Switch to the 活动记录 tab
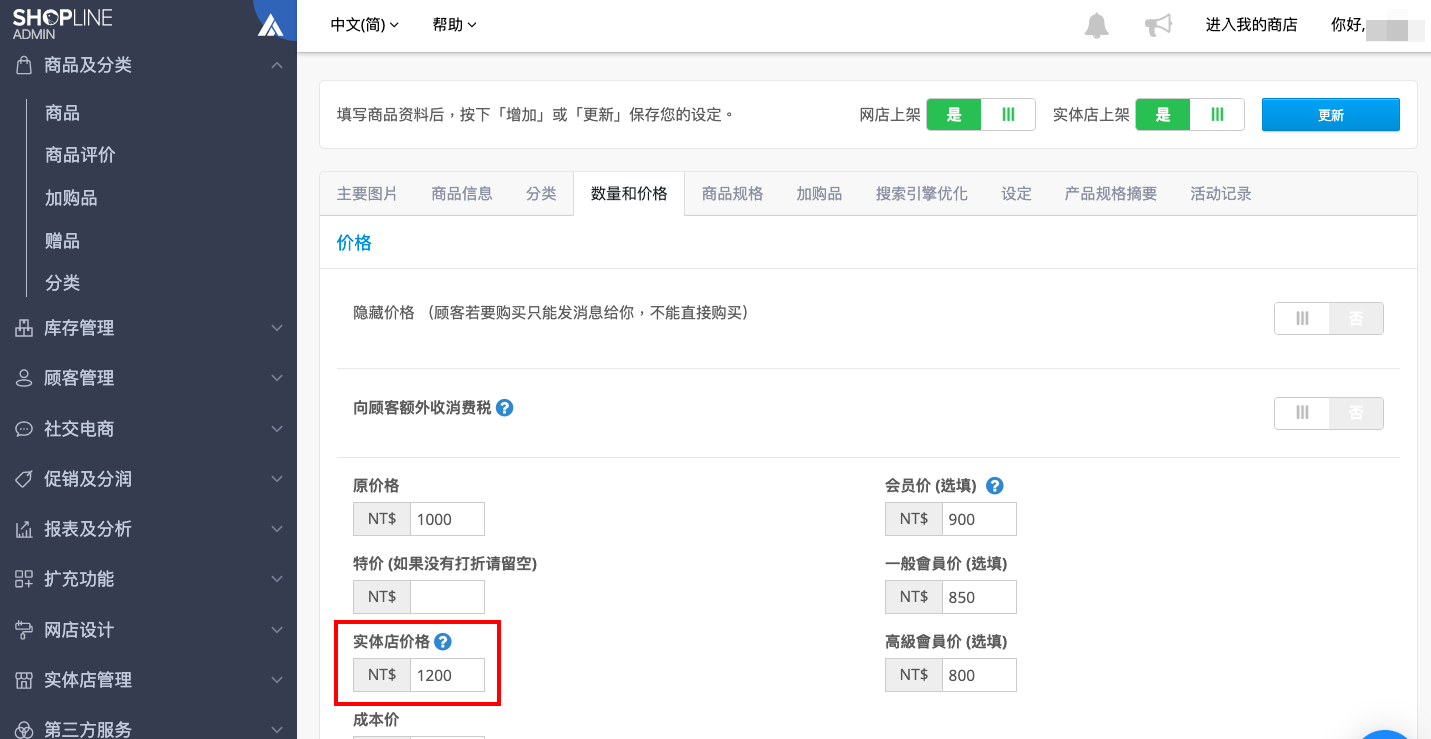This screenshot has width=1431, height=739. [1221, 194]
